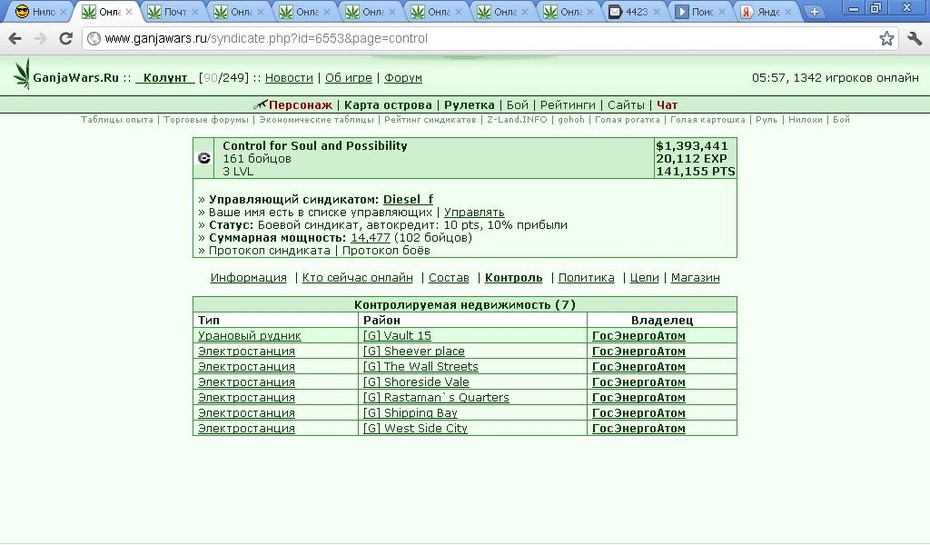
Task: Open Таблицы опыта link
Action: 117,120
